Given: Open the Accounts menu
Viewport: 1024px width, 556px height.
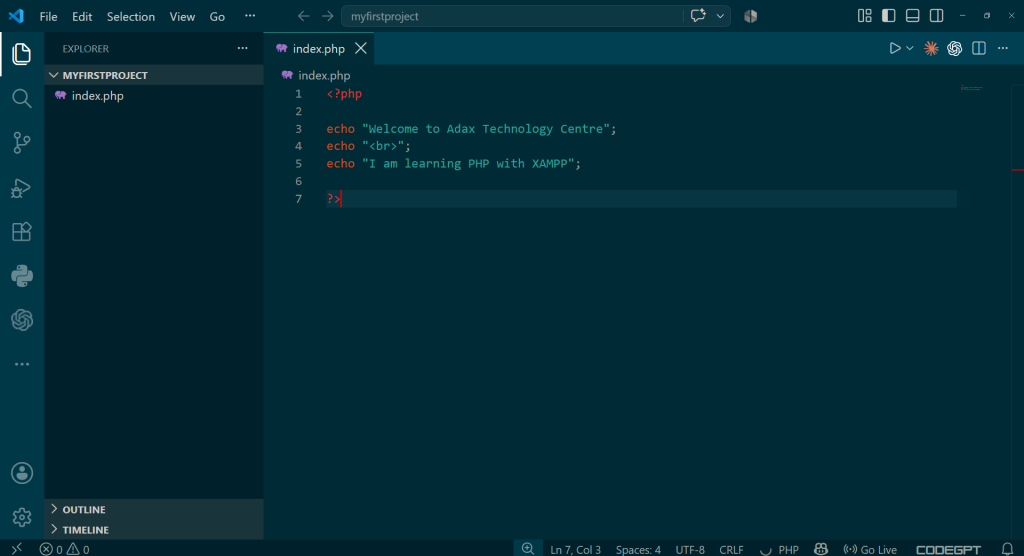Looking at the screenshot, I should click(x=22, y=473).
